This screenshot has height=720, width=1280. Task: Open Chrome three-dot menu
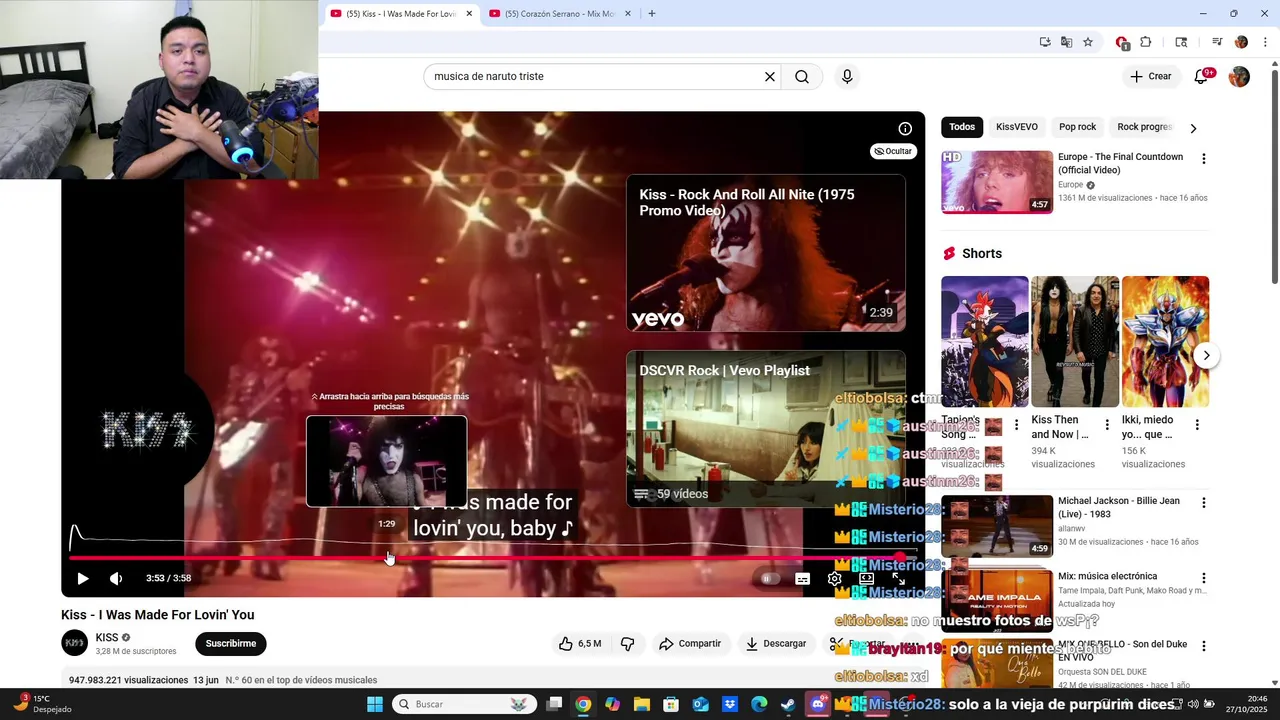tap(1265, 42)
